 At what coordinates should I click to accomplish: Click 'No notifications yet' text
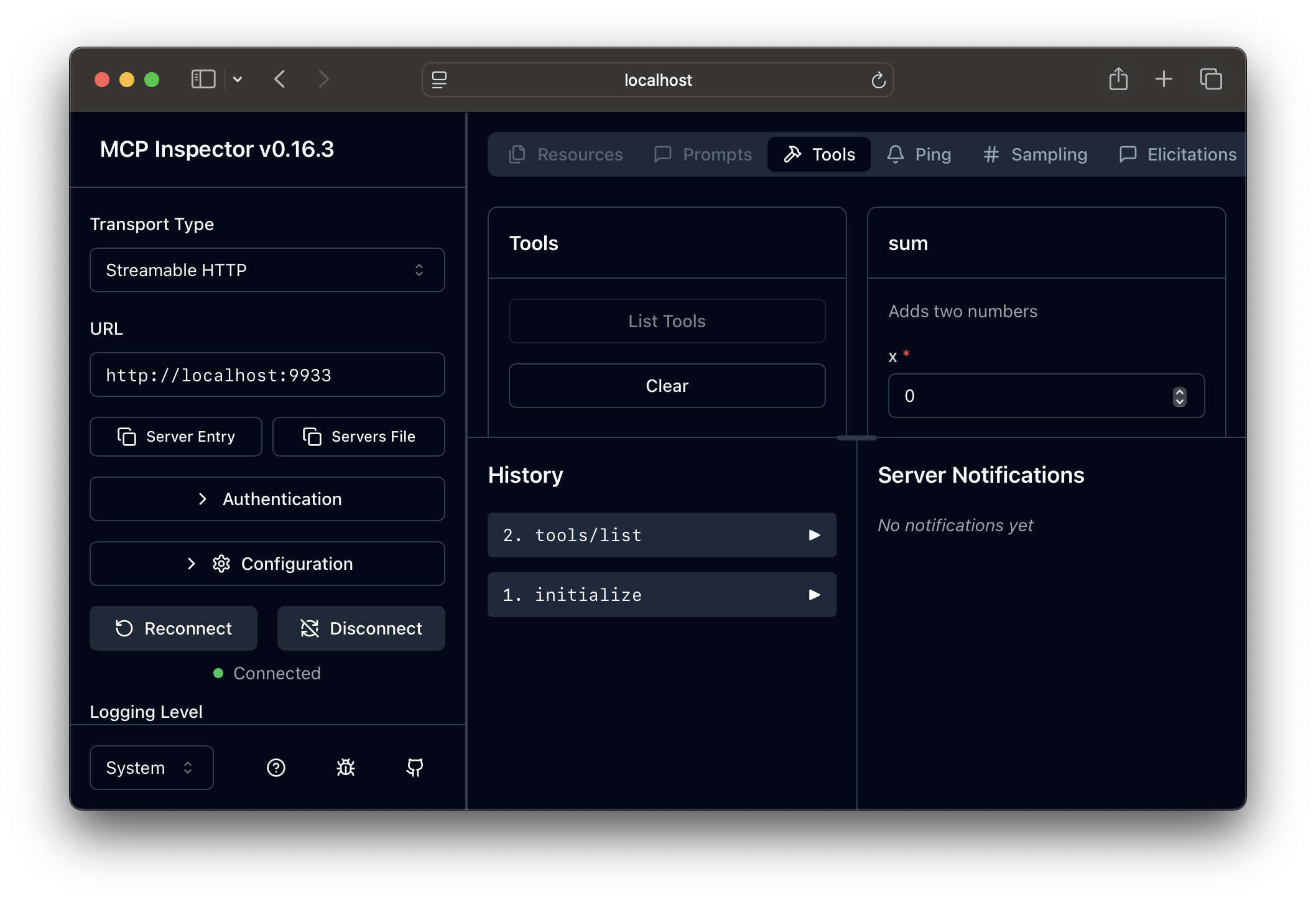coord(955,525)
